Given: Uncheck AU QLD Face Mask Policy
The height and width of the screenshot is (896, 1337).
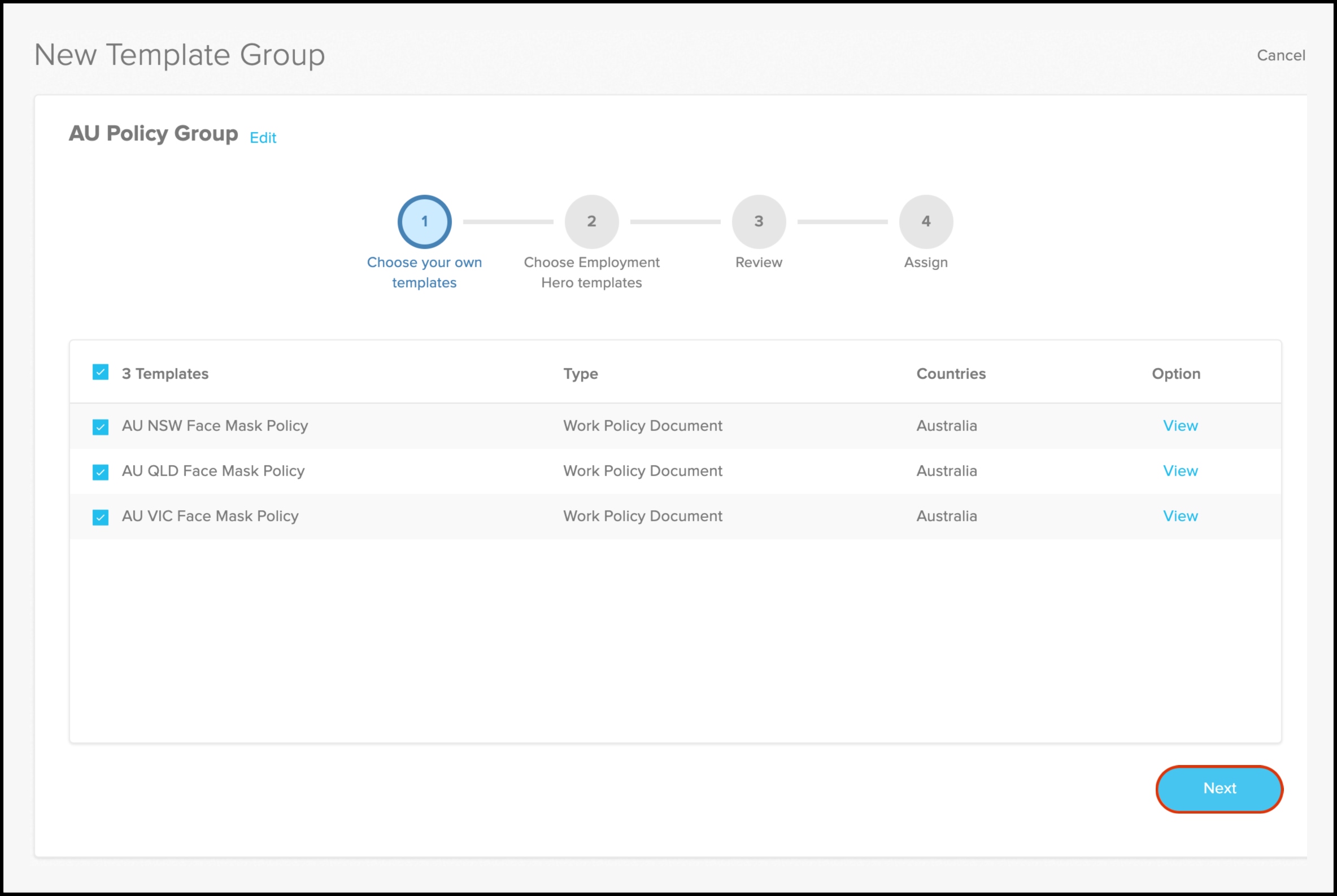Looking at the screenshot, I should tap(101, 472).
